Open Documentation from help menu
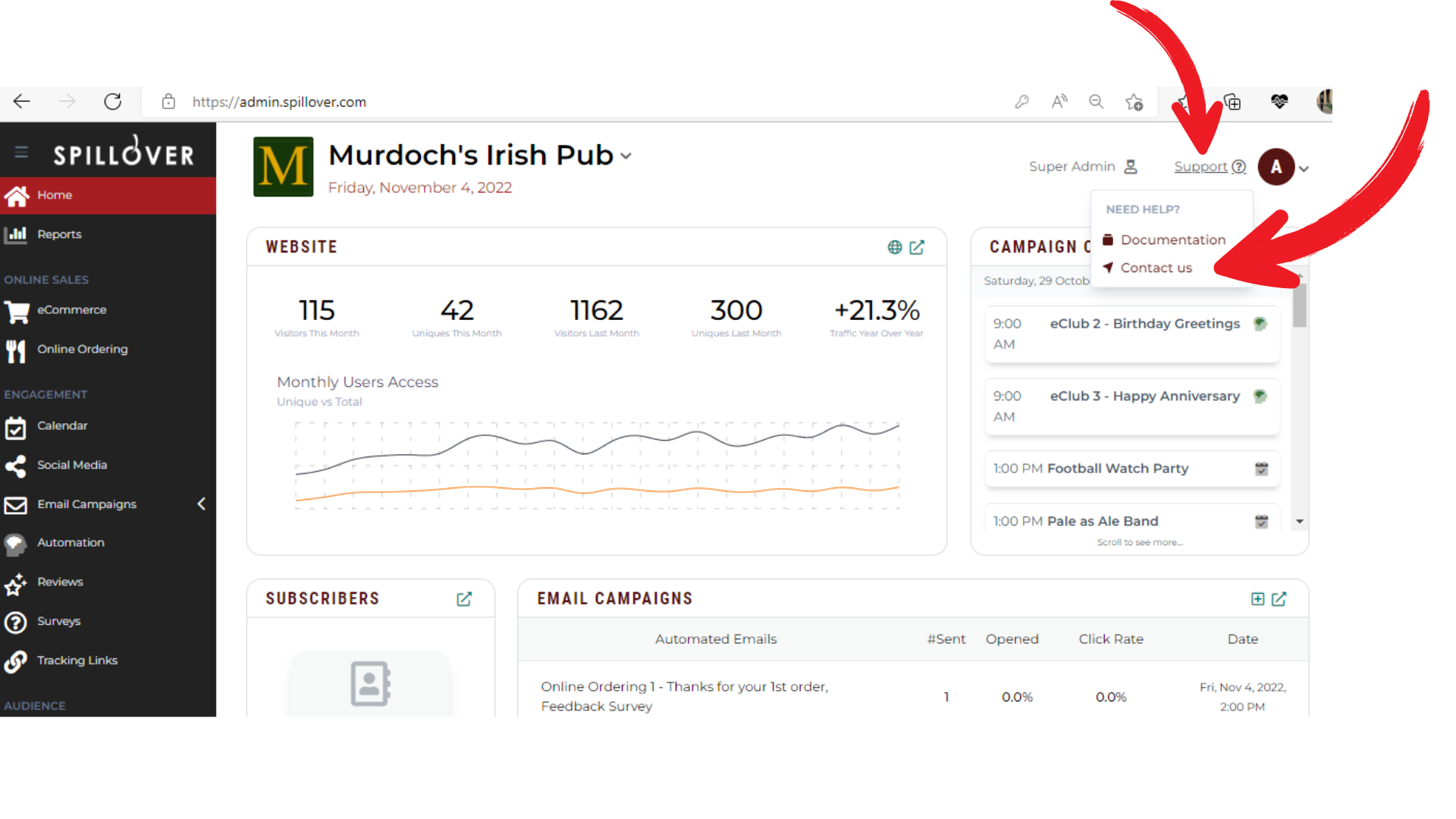 (1165, 240)
